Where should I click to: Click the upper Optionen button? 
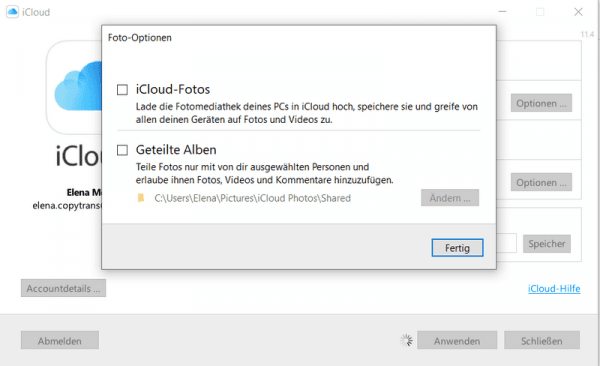pyautogui.click(x=541, y=103)
